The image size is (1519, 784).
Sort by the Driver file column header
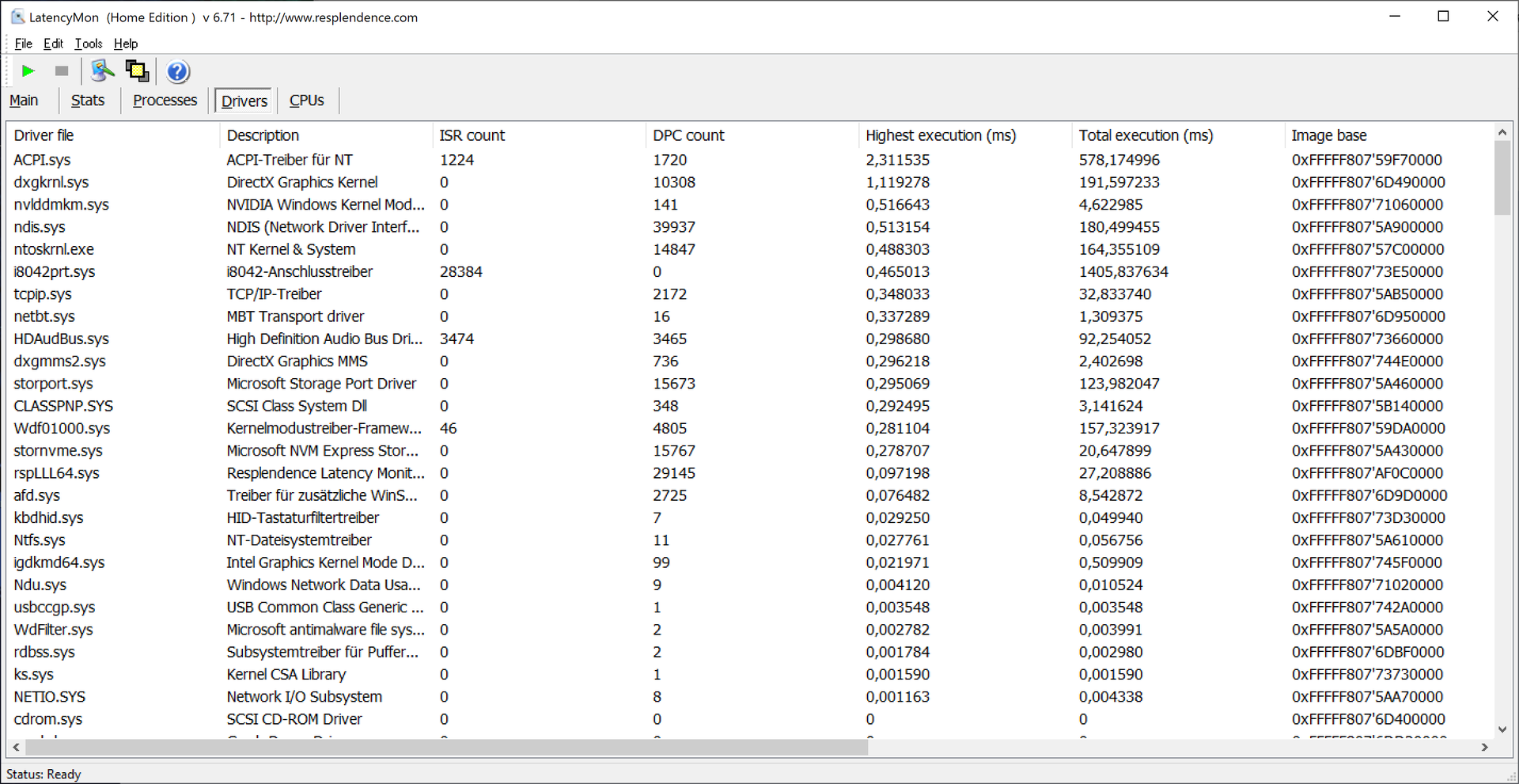(x=113, y=135)
